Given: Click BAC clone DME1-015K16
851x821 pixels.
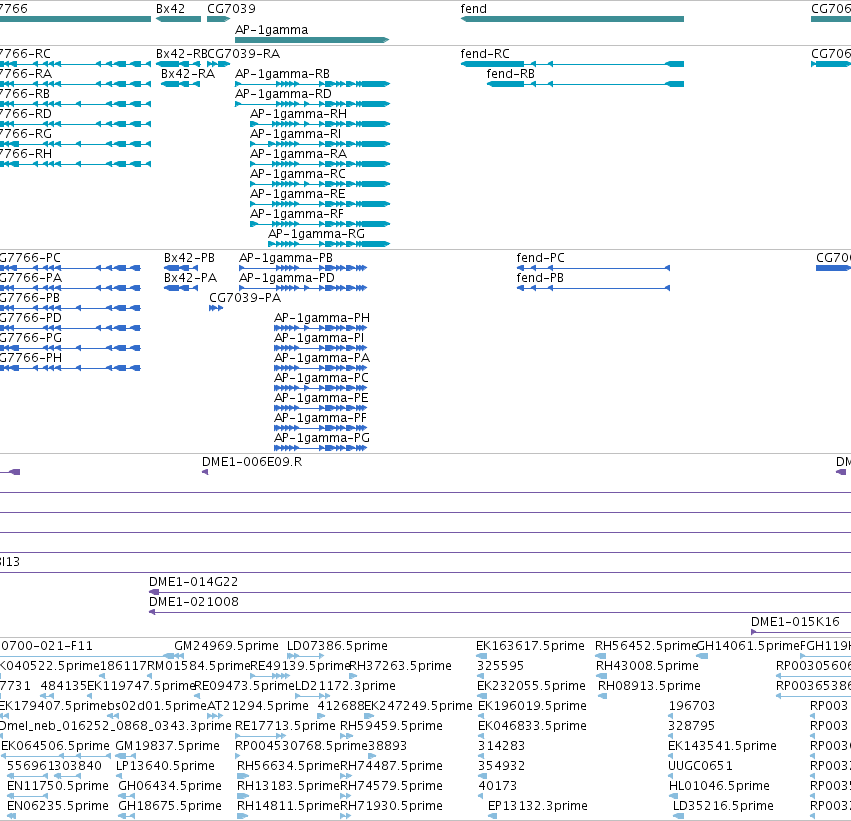Looking at the screenshot, I should pos(795,622).
